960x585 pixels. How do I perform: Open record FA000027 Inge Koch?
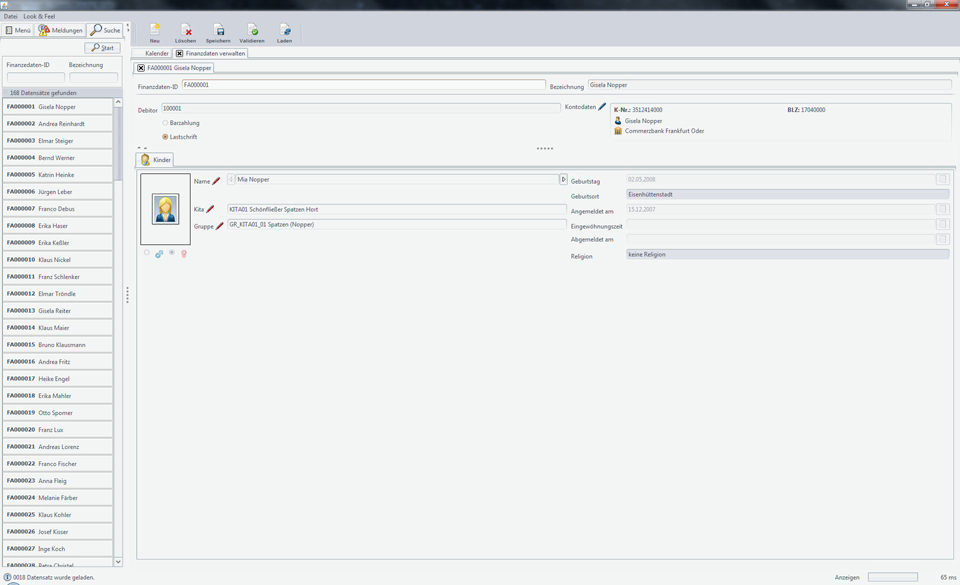pos(58,549)
